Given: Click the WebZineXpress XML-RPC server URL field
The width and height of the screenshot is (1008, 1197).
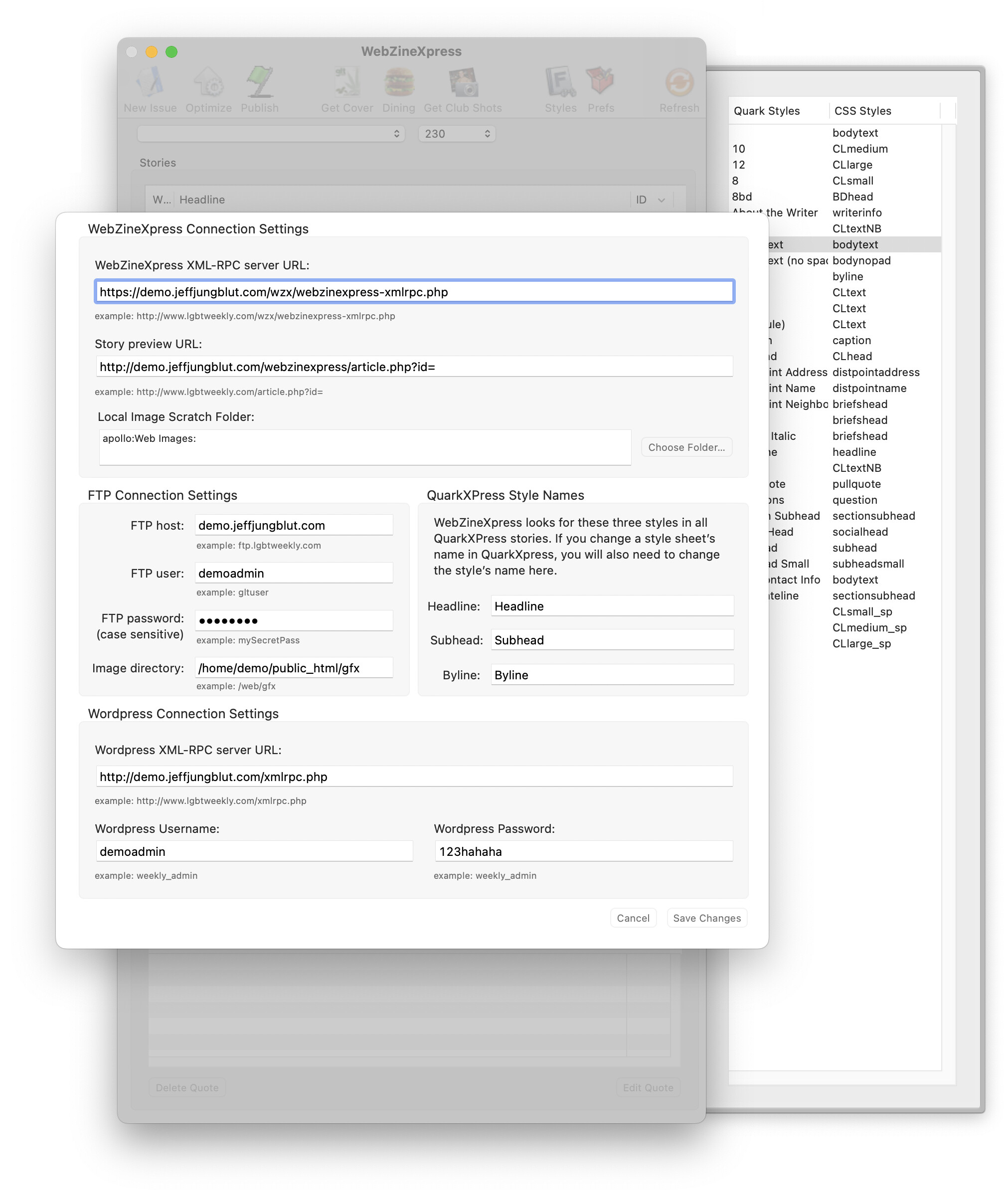Looking at the screenshot, I should [x=414, y=292].
